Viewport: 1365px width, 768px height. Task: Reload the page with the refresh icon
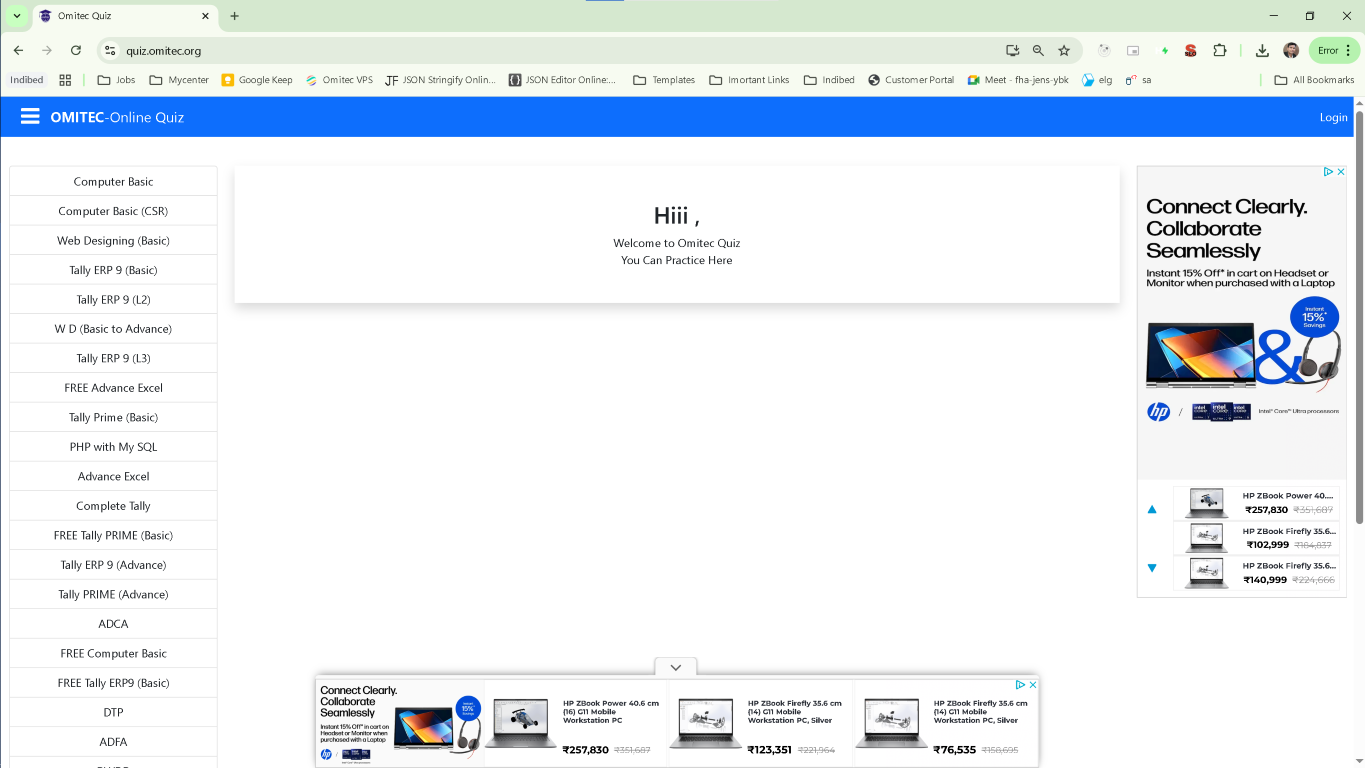tap(76, 50)
